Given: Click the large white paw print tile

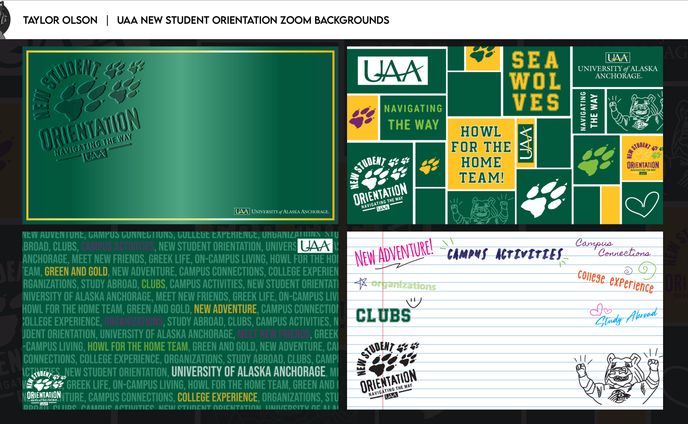Looking at the screenshot, I should pyautogui.click(x=544, y=197).
